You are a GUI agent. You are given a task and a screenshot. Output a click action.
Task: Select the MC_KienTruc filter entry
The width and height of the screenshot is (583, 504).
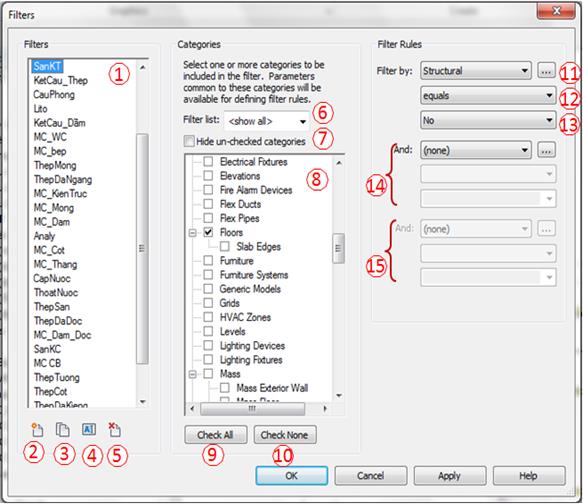coord(60,194)
